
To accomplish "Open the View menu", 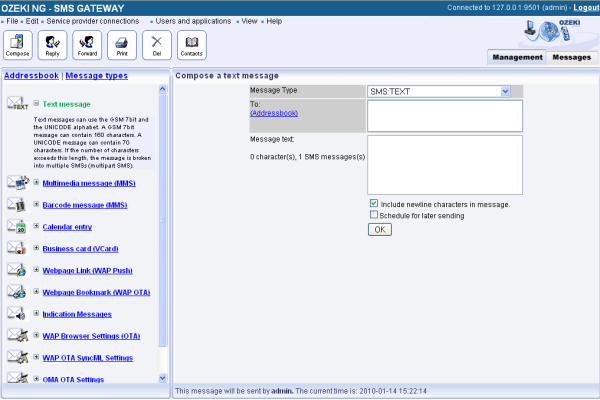I will click(249, 21).
